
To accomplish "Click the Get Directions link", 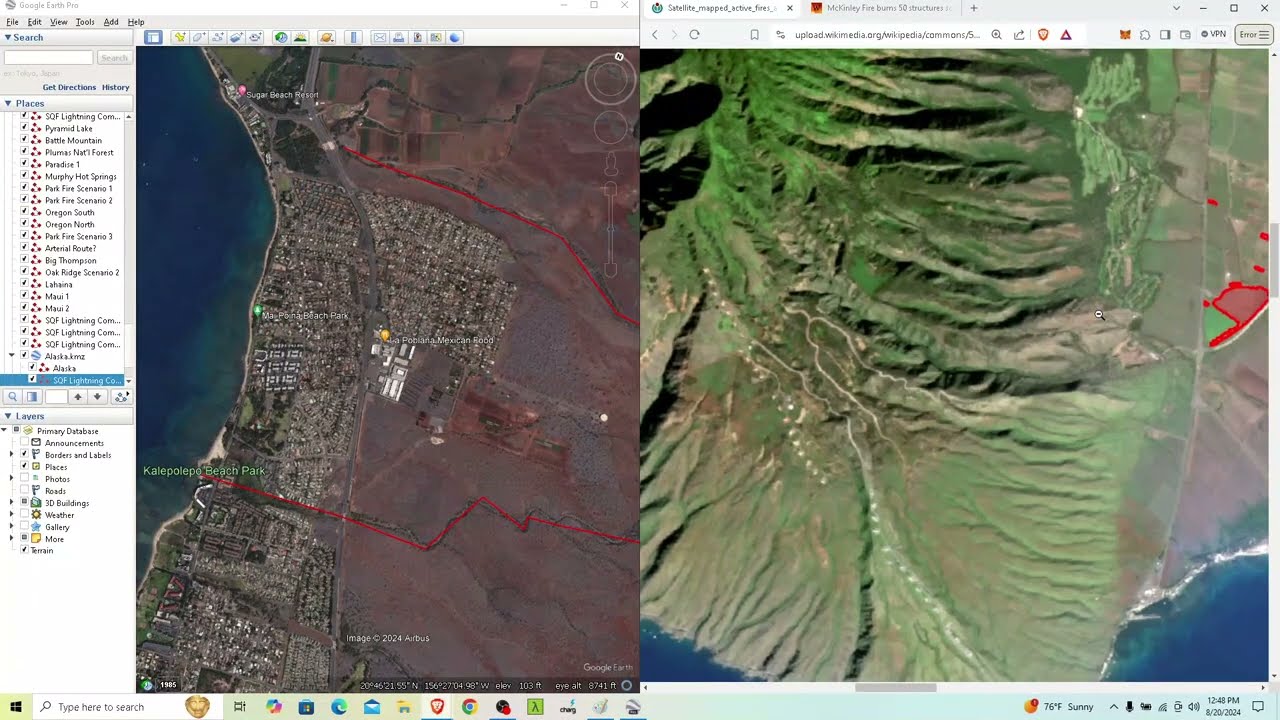I will coord(69,87).
